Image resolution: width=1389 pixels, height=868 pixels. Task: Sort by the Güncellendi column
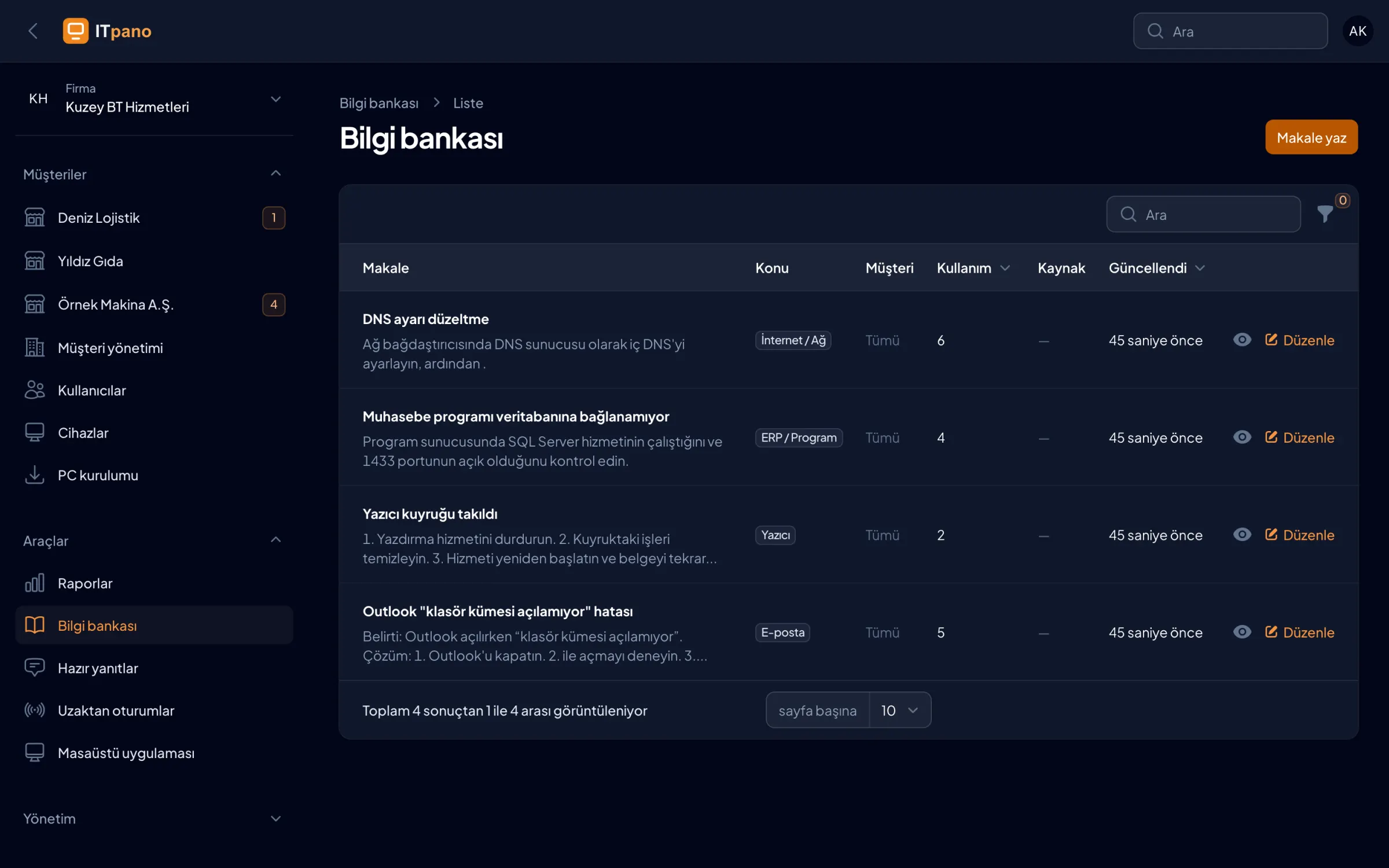[1156, 268]
